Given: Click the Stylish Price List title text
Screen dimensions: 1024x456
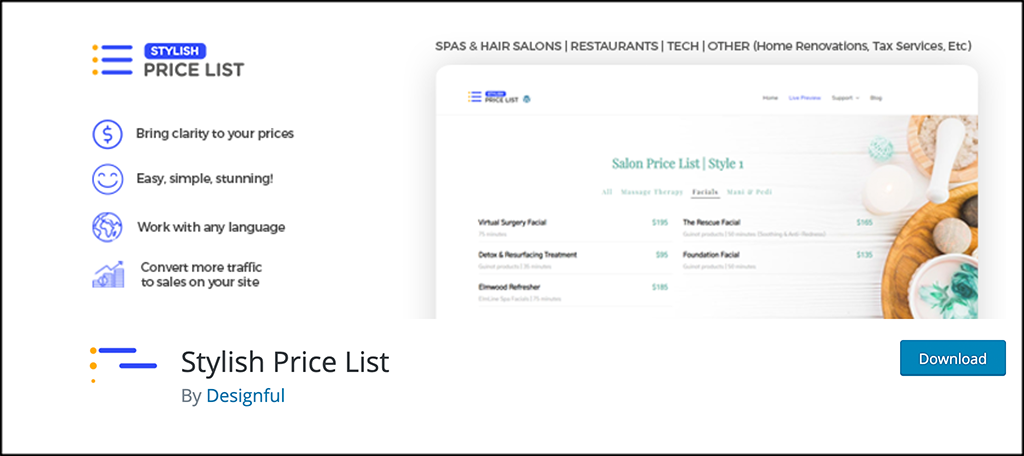Looking at the screenshot, I should 285,362.
